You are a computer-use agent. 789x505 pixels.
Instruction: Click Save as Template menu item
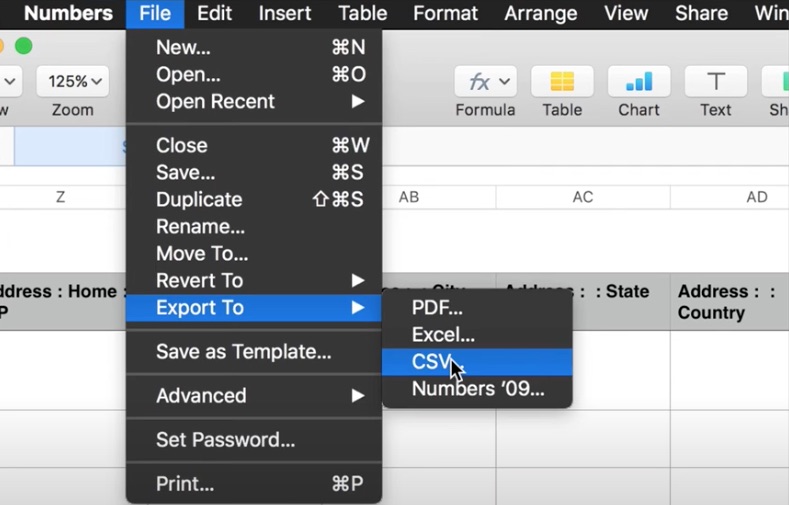coord(243,352)
